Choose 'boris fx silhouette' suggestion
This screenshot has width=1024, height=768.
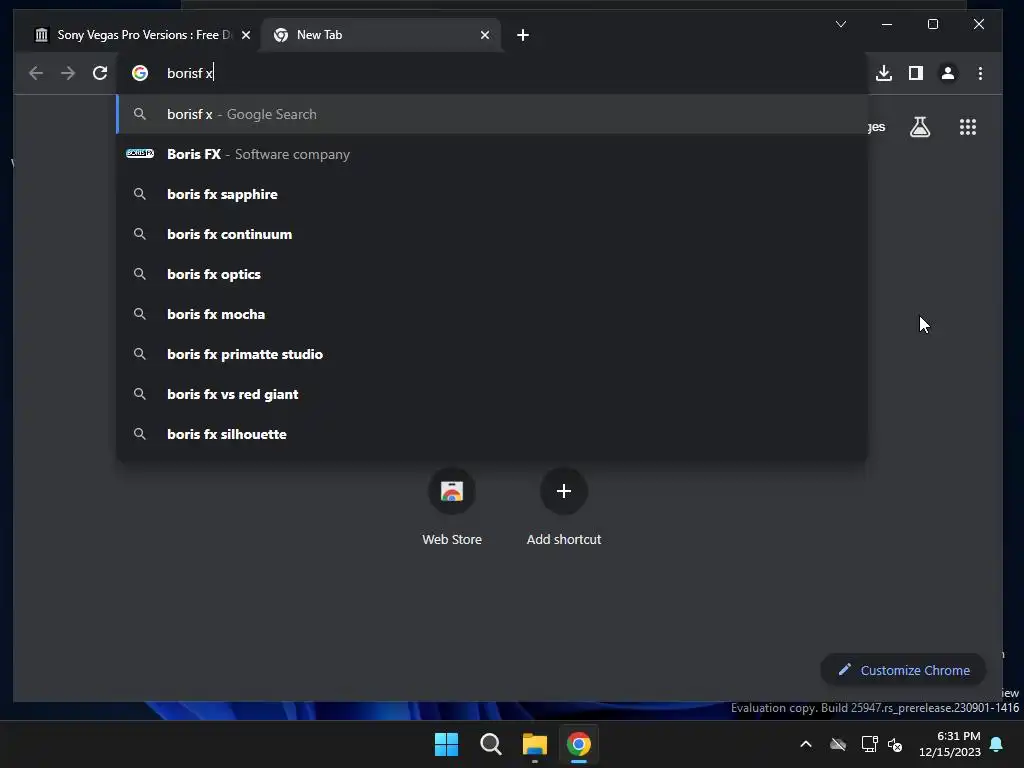pos(492,434)
